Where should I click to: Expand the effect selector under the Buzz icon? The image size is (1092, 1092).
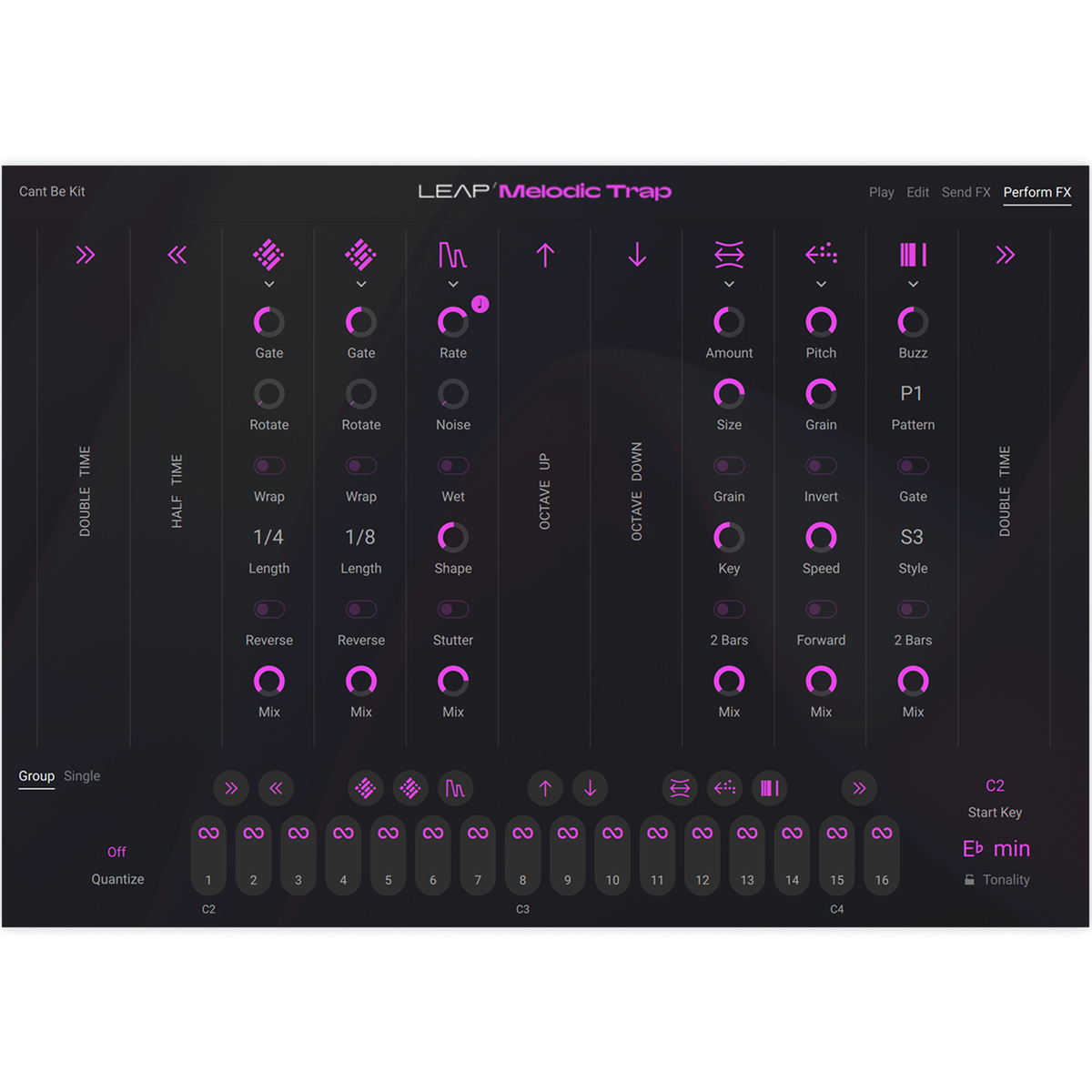click(913, 285)
